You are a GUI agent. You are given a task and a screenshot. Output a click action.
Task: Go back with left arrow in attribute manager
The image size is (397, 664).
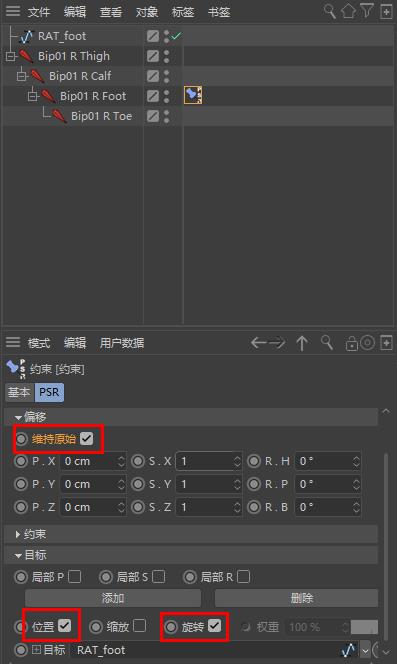(258, 343)
